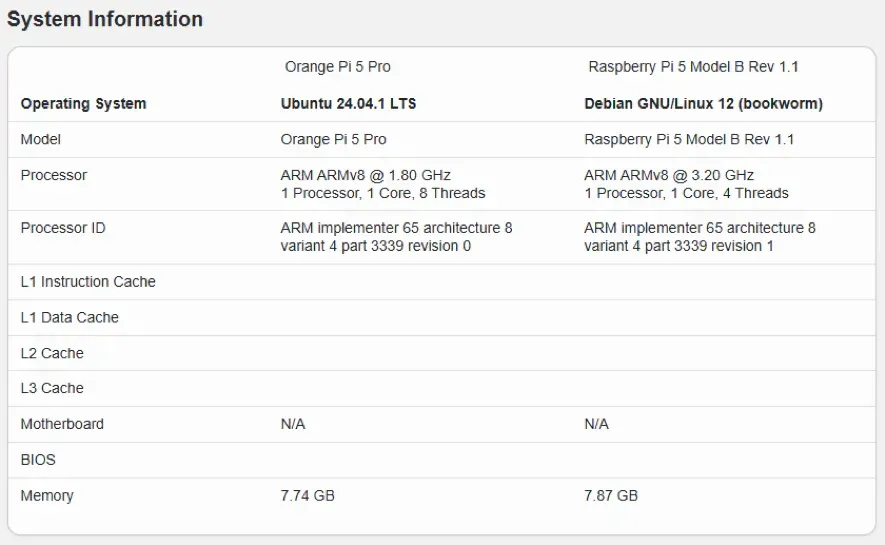
Task: Click the Processor ID ending in revision 0
Action: [x=396, y=237]
